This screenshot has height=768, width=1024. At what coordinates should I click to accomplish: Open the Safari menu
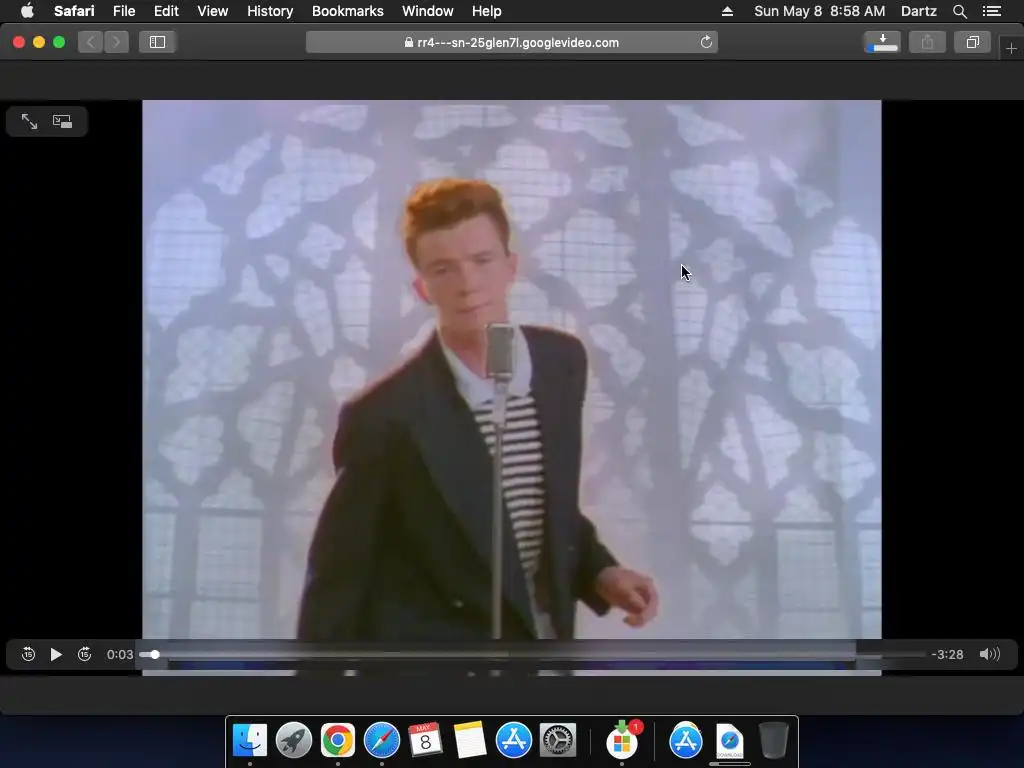pos(74,11)
